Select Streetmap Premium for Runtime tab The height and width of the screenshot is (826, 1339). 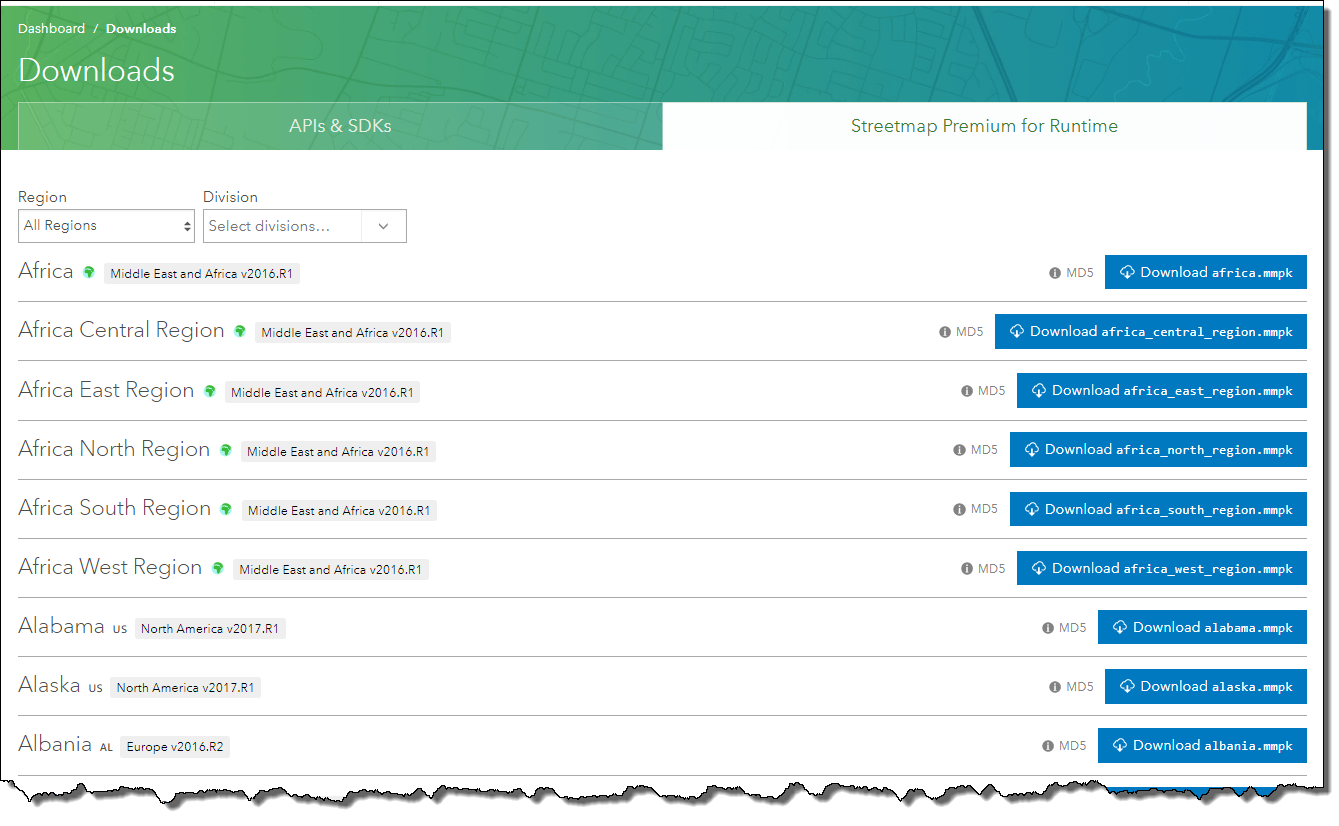(x=984, y=126)
